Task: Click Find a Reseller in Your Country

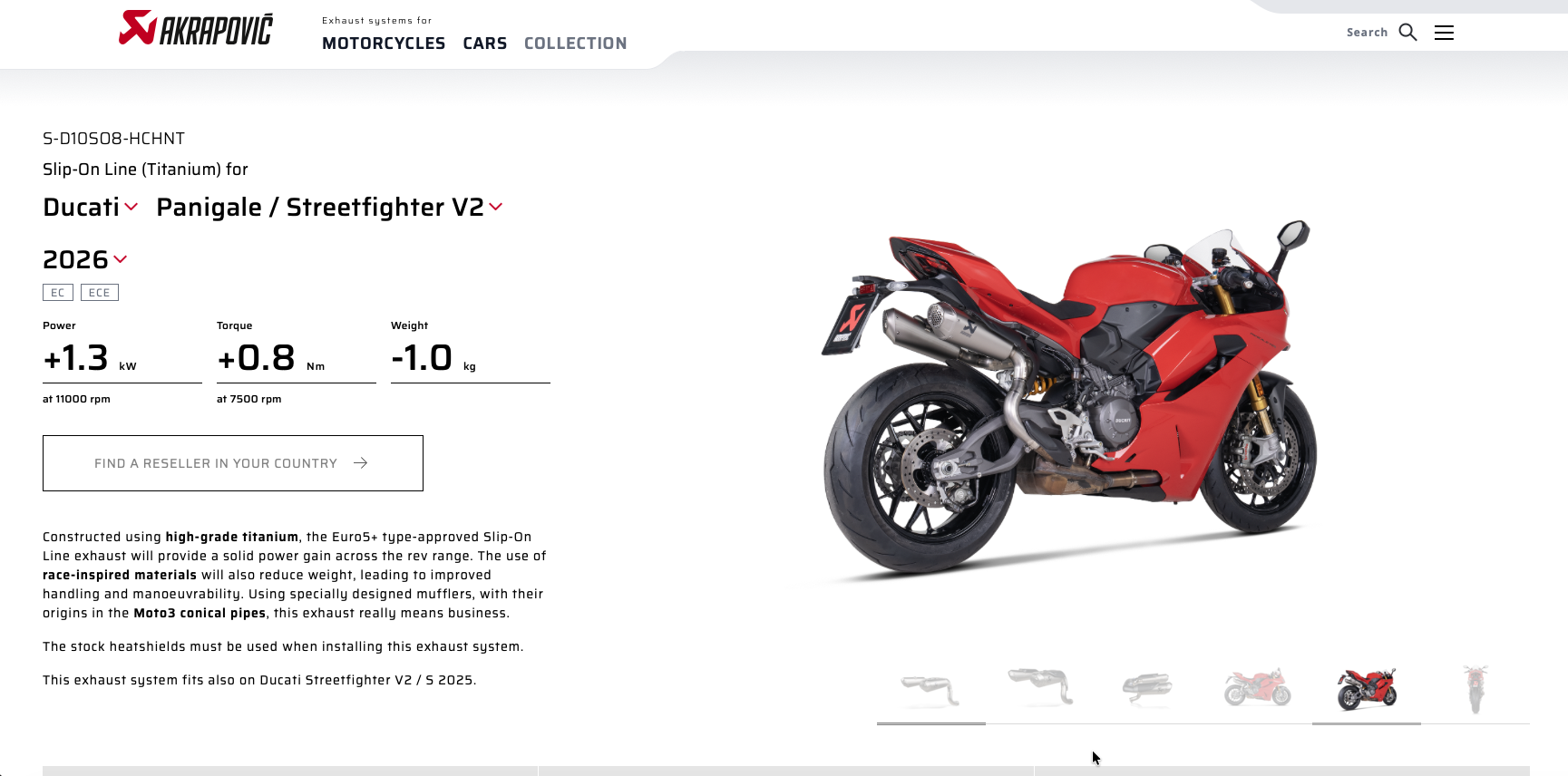Action: coord(233,463)
